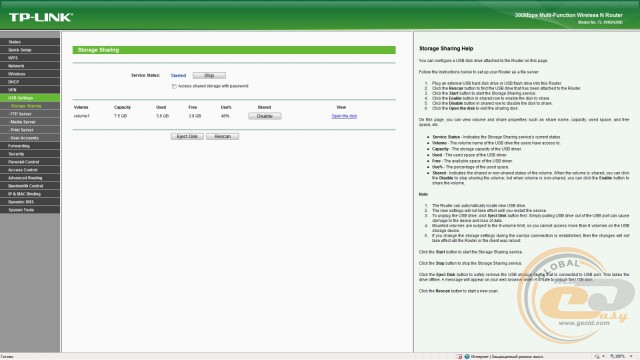Click the 'Started' service status text
Image resolution: width=640 pixels, height=360 pixels.
click(178, 76)
